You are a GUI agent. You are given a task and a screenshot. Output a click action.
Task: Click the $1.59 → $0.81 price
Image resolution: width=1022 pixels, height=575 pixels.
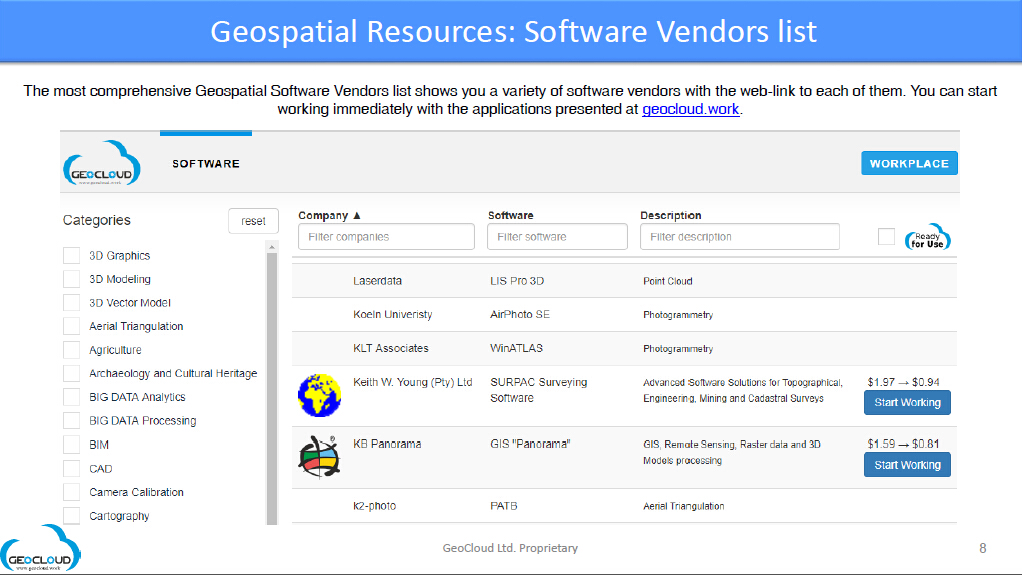point(903,444)
